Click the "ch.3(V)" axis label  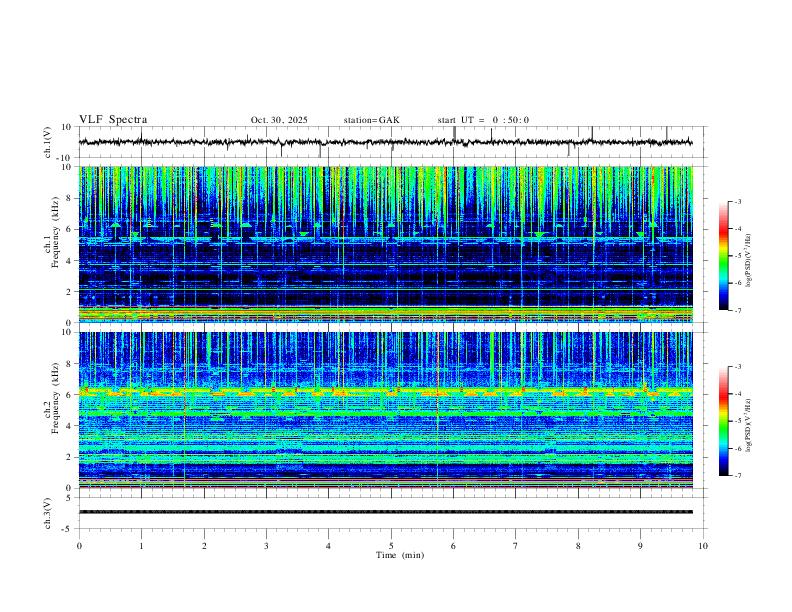click(48, 513)
